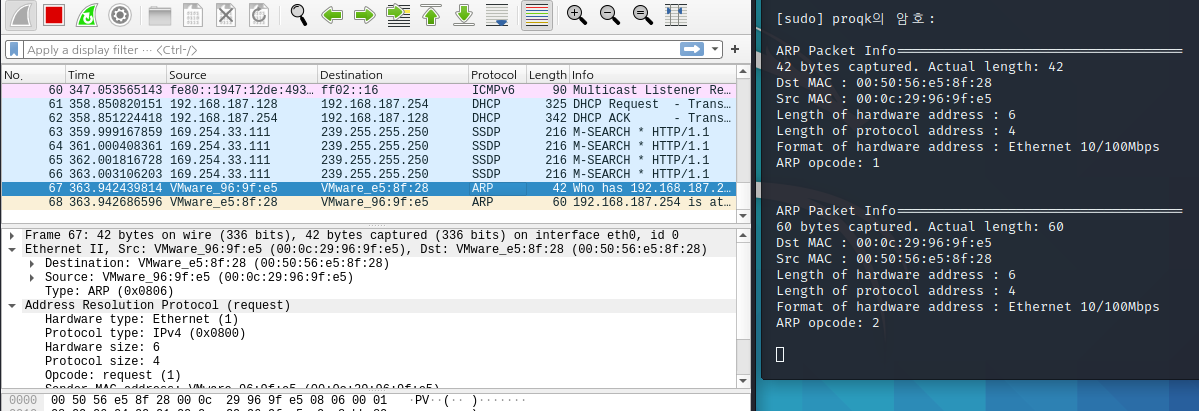The image size is (1199, 411).
Task: Select packet 65 SSDP M-SEARCH row
Action: (369, 160)
